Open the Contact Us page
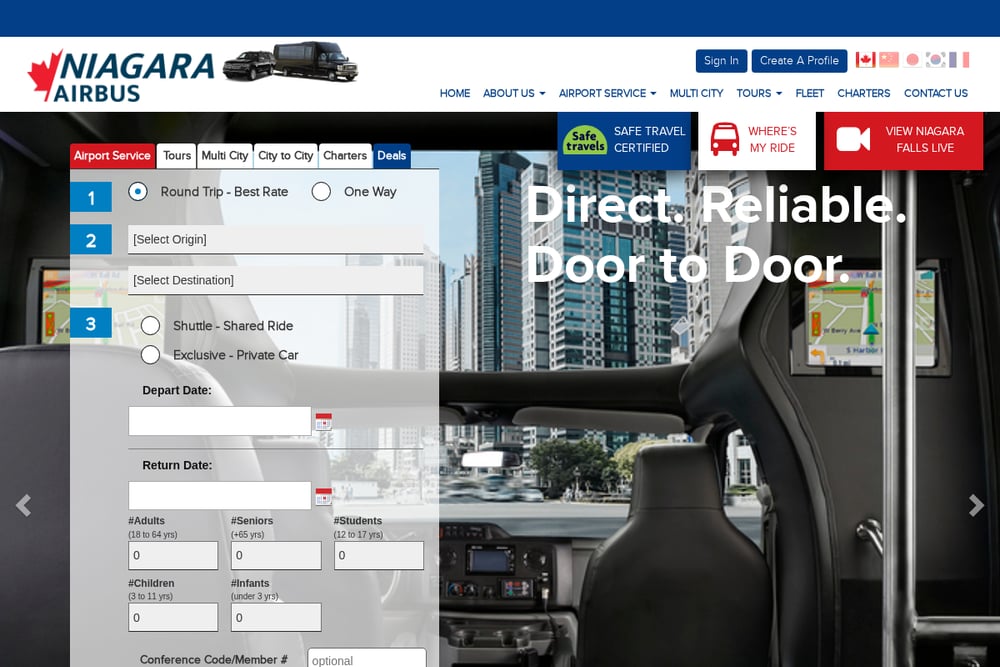Screen dimensions: 1000x667 [x=936, y=93]
